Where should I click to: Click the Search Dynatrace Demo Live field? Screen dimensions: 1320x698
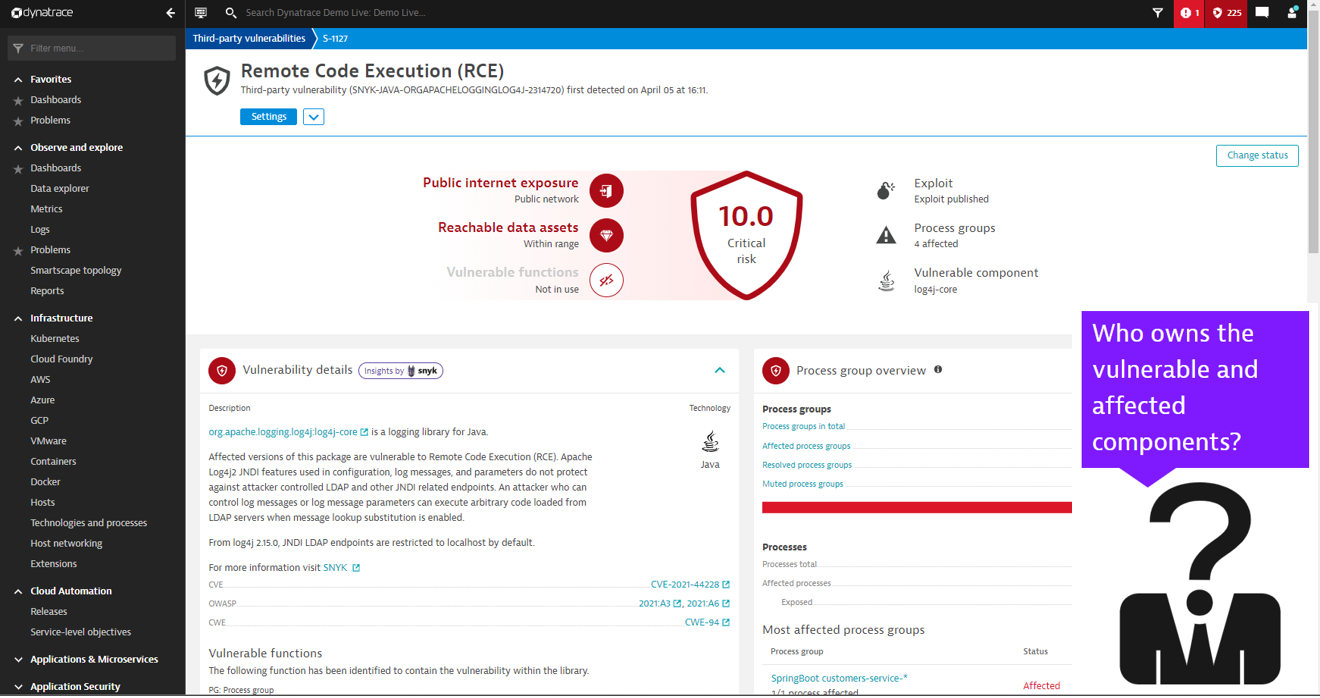pos(336,13)
